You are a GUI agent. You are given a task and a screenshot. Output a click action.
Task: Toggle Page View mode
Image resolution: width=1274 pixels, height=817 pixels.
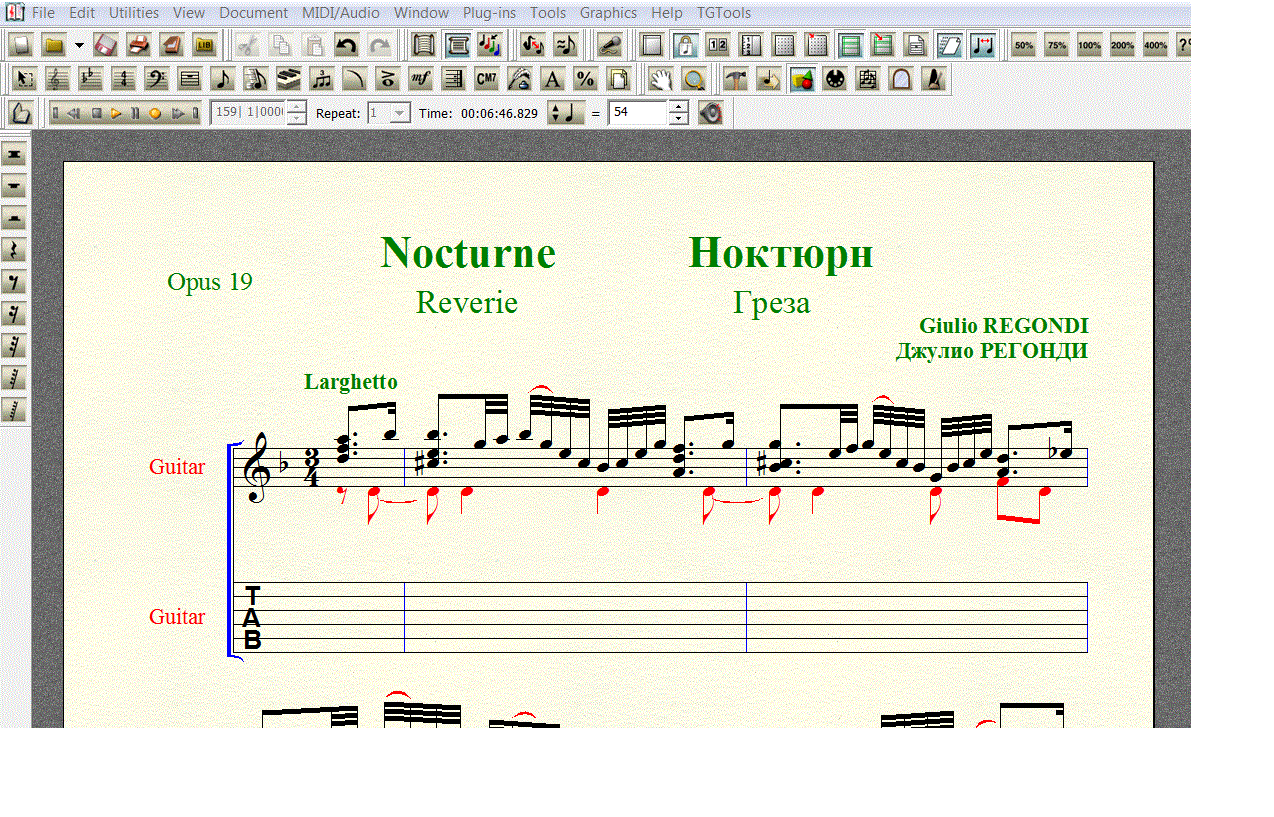tap(457, 45)
